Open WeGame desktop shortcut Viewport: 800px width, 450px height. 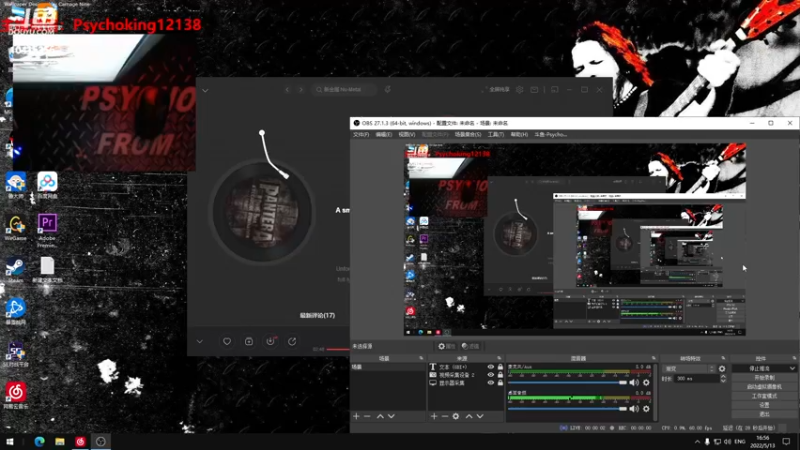pyautogui.click(x=15, y=228)
